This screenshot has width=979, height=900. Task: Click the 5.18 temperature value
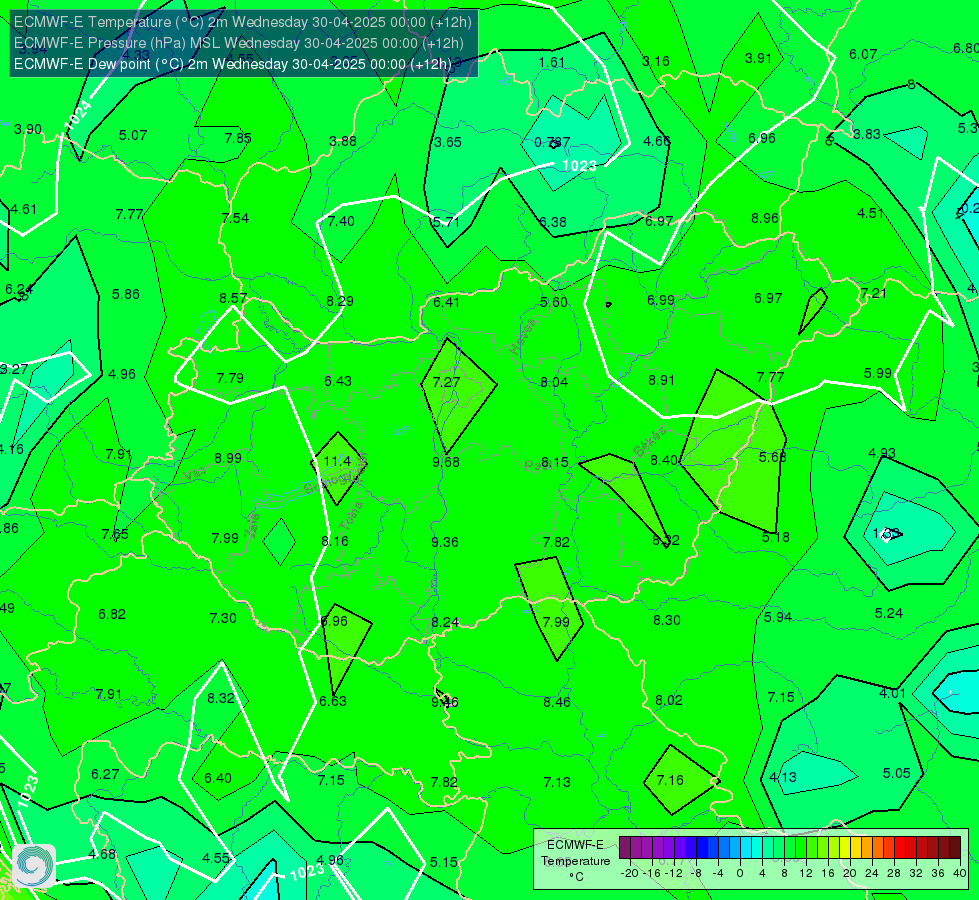(x=775, y=537)
